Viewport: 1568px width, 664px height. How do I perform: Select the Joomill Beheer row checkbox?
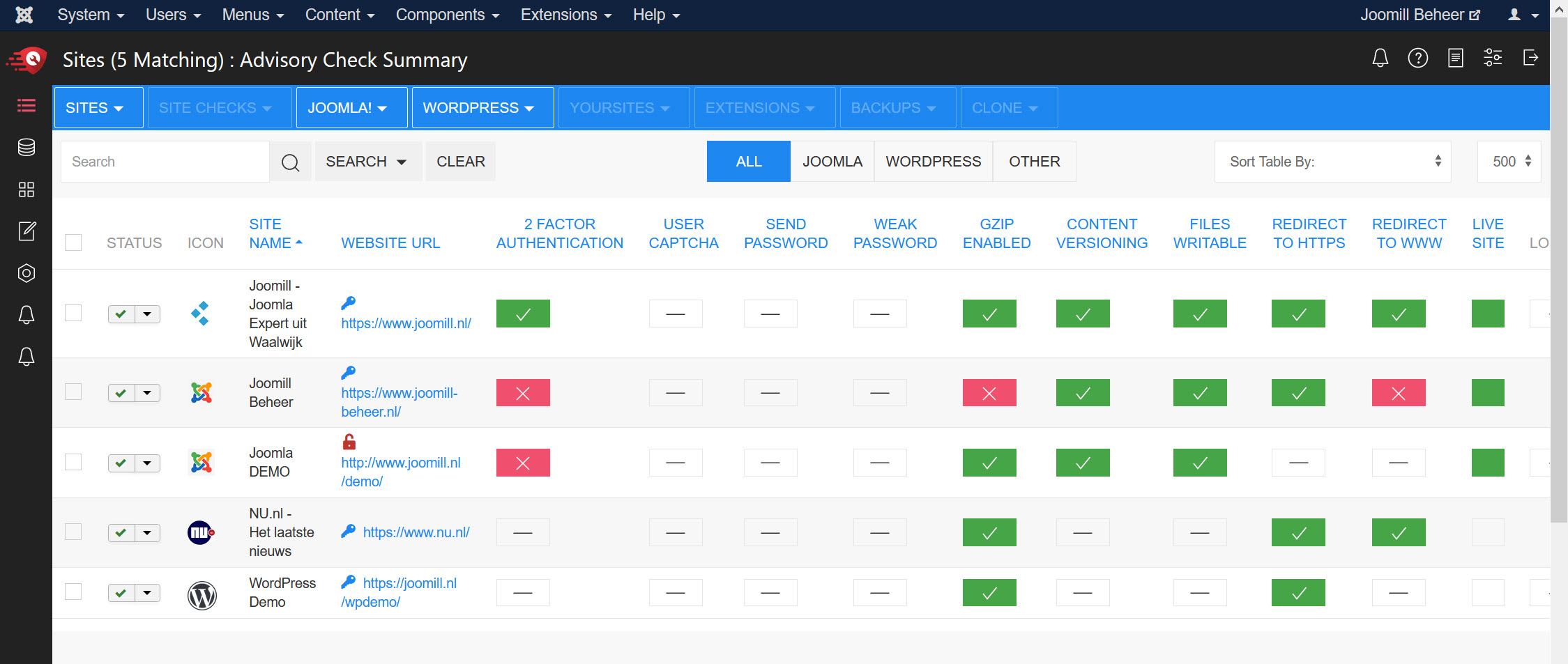[73, 392]
